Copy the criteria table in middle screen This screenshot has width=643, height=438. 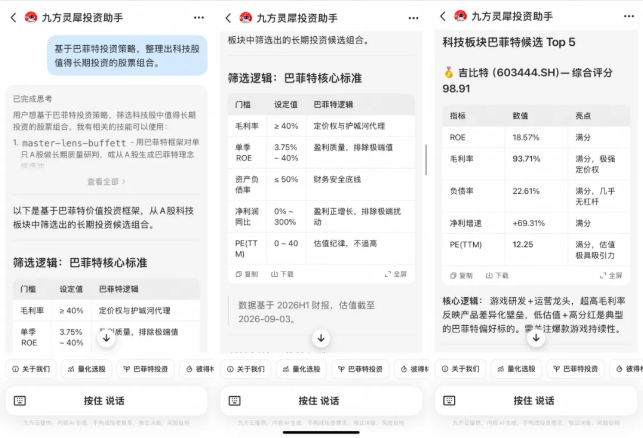tap(247, 274)
